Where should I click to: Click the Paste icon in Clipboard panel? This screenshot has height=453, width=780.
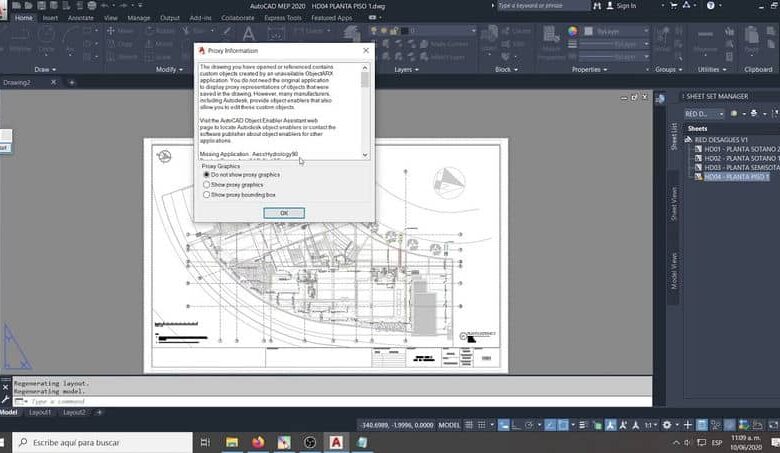[751, 35]
